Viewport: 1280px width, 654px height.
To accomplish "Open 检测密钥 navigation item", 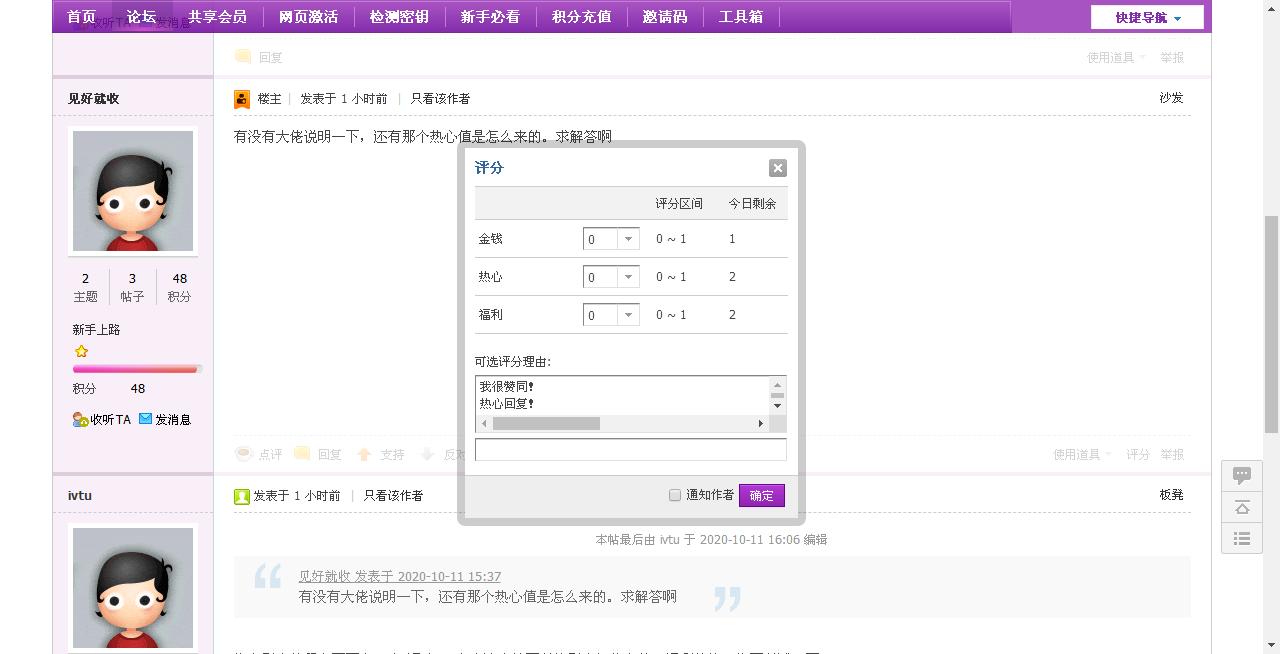I will click(x=399, y=17).
